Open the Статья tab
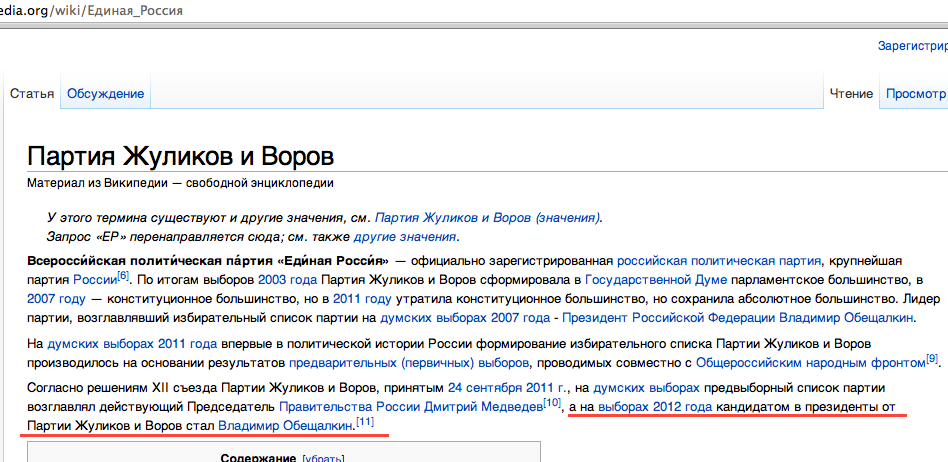948x462 pixels. [x=32, y=94]
